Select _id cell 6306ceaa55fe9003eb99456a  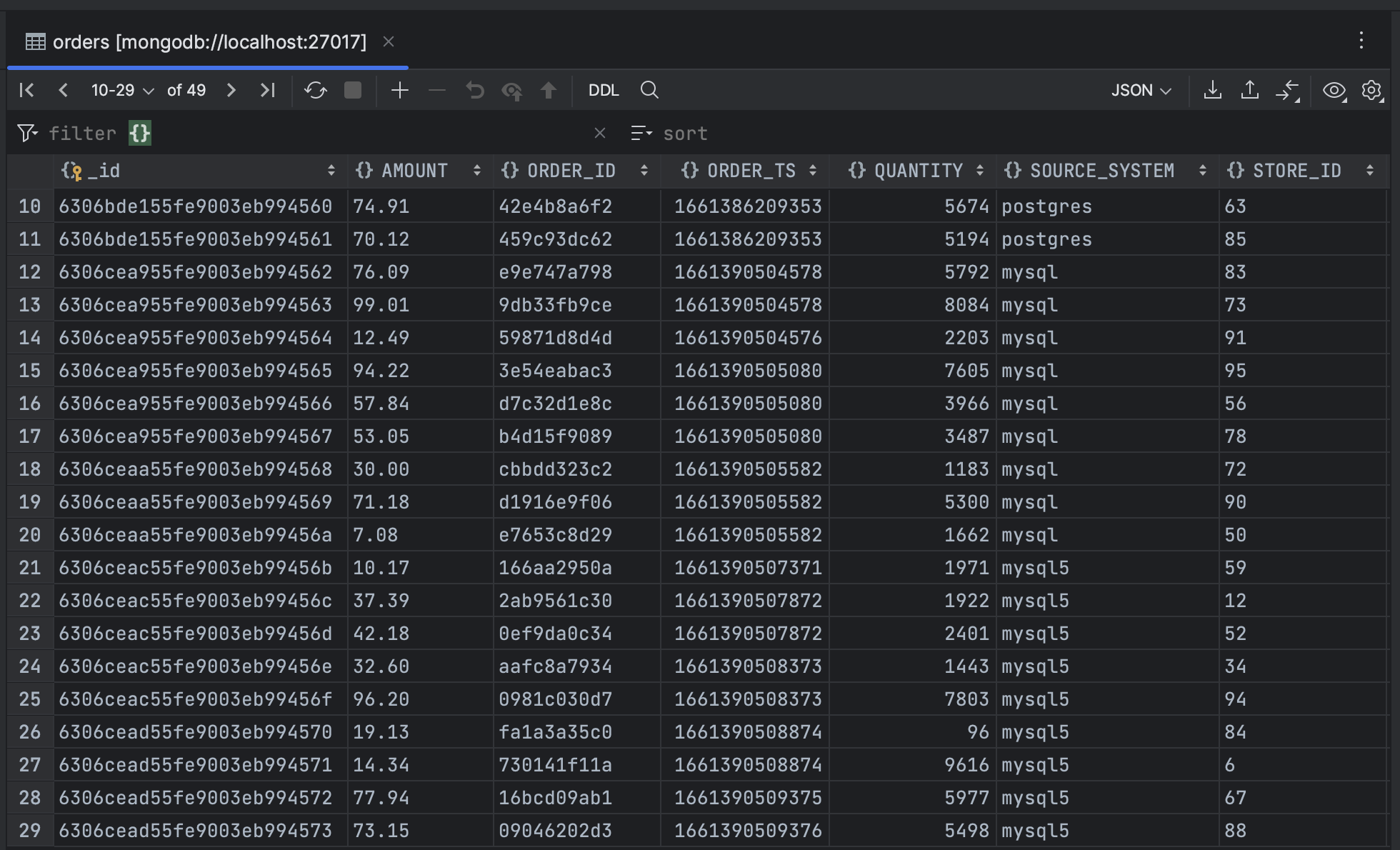pos(200,535)
